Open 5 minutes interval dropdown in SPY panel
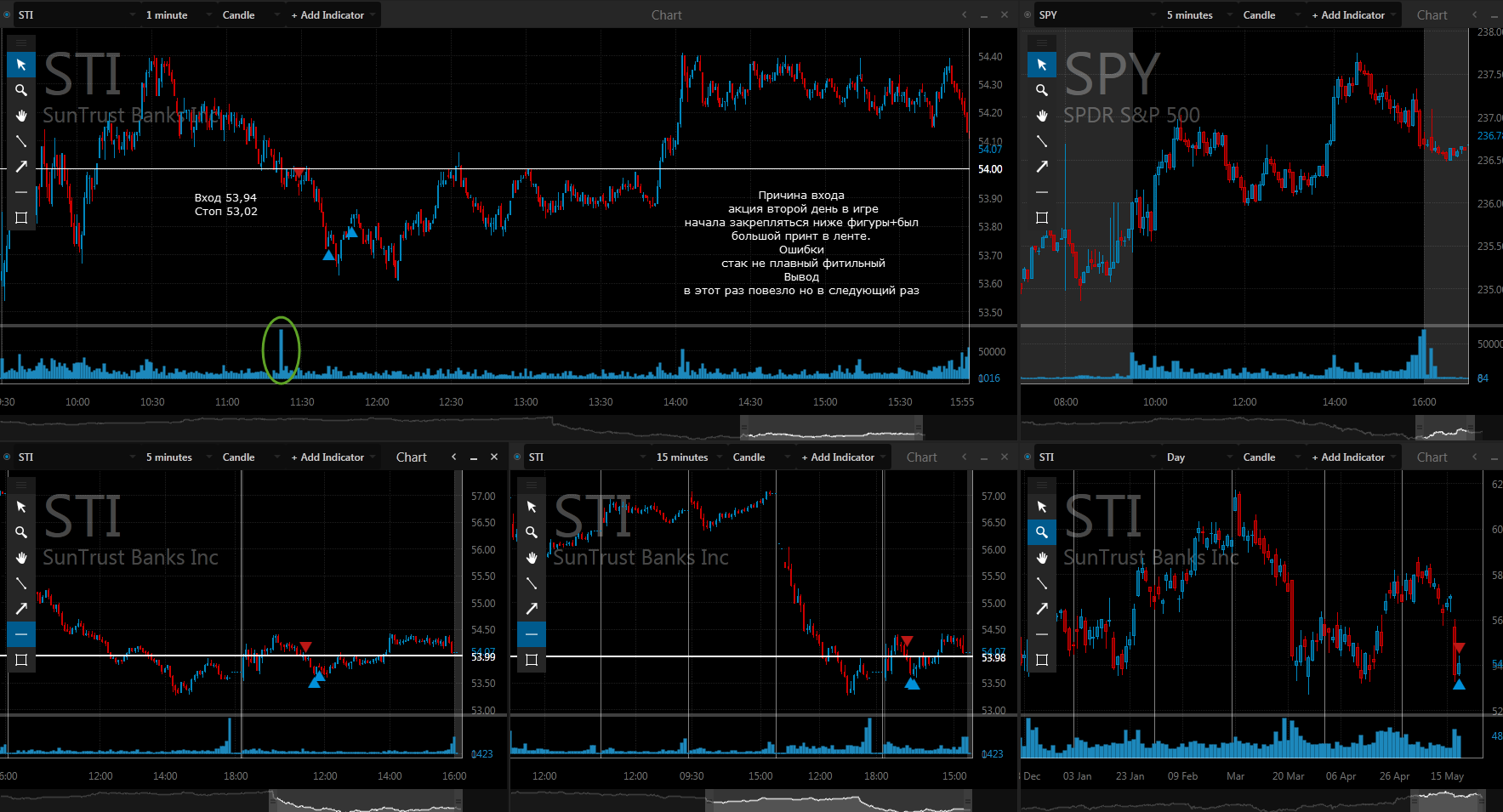 (x=1198, y=14)
